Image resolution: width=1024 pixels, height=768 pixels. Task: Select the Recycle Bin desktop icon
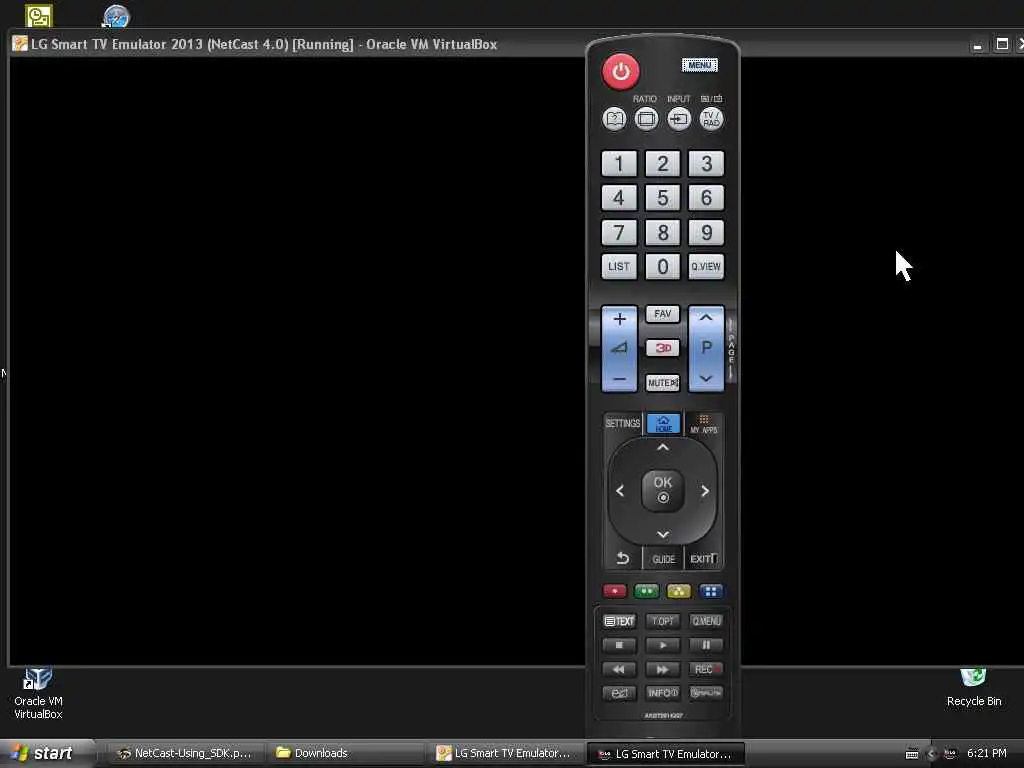point(974,688)
